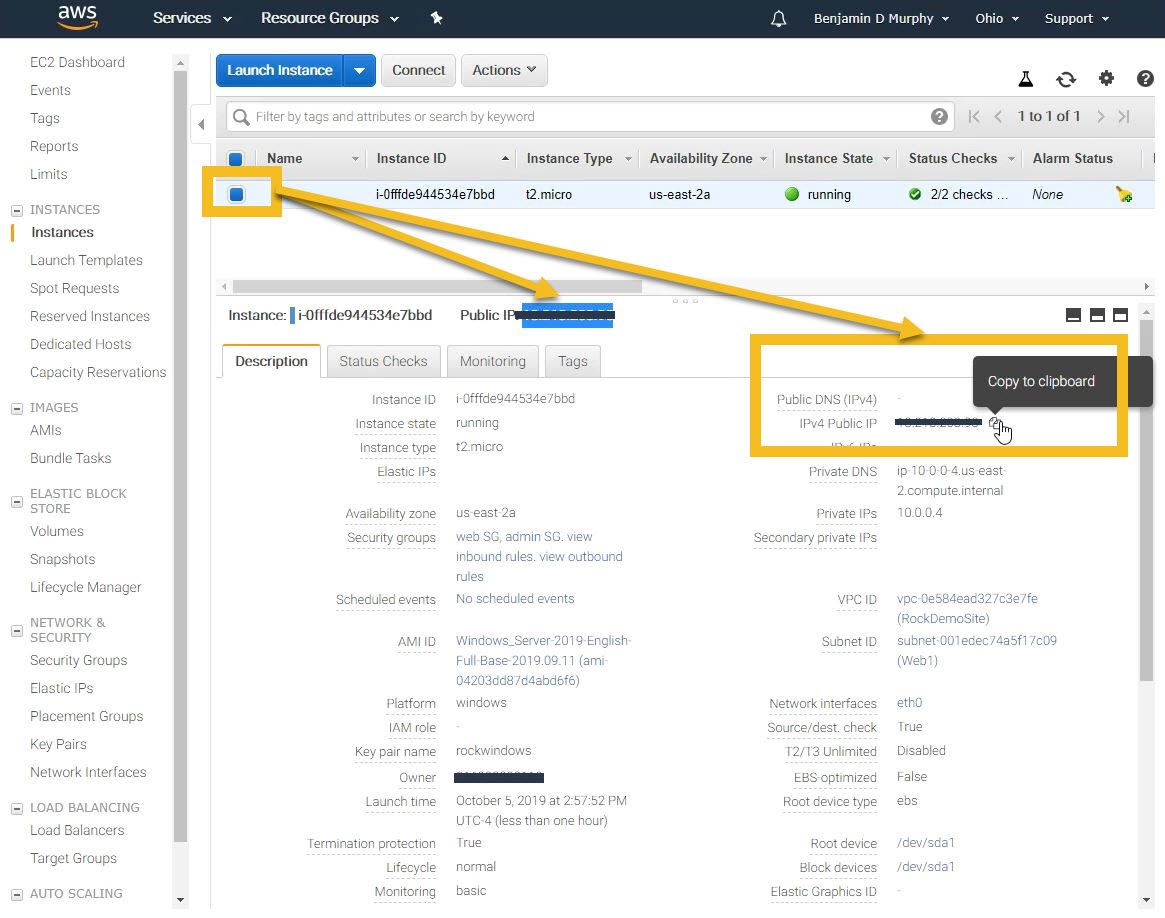Collapse the NETWORK & SECURITY section

point(17,631)
